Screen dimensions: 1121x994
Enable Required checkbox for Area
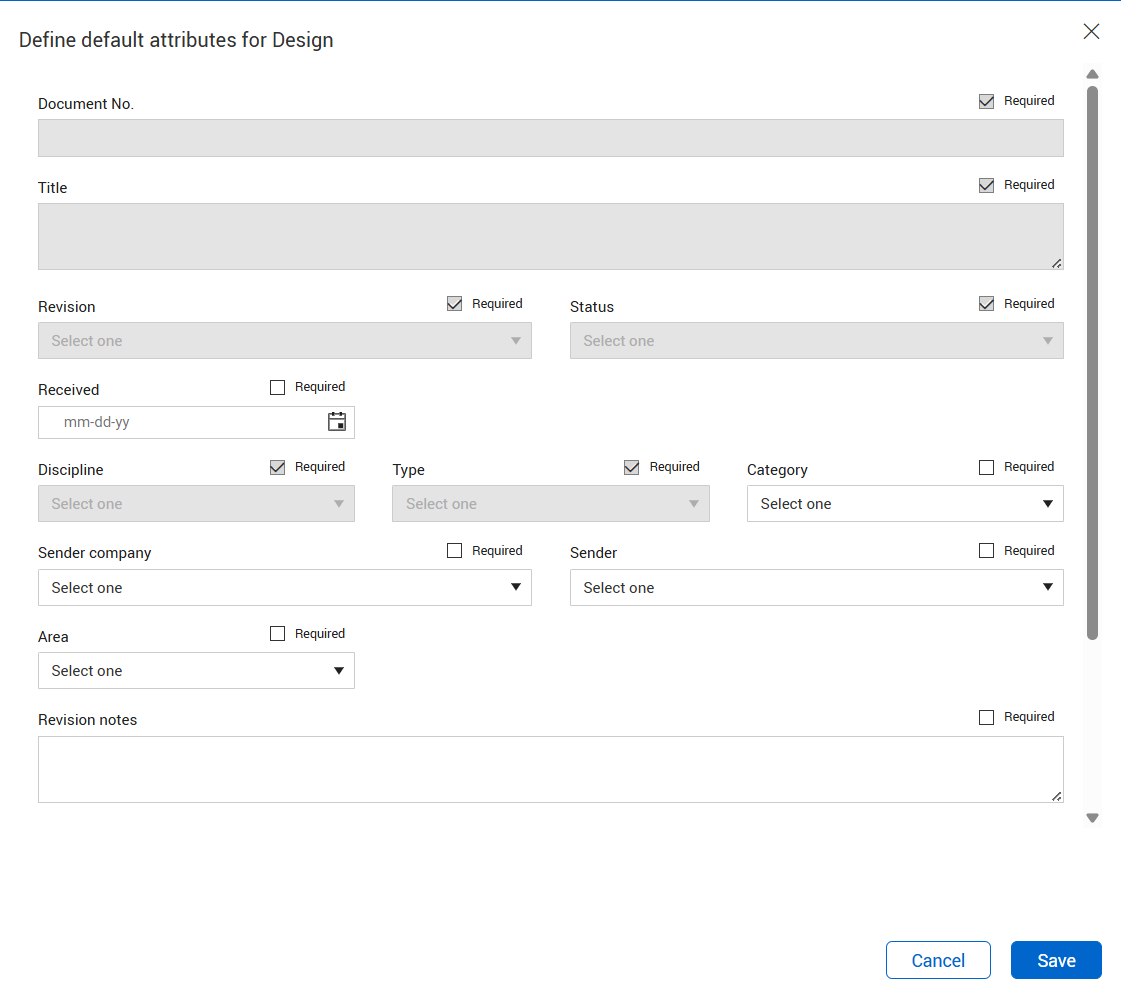coord(278,634)
